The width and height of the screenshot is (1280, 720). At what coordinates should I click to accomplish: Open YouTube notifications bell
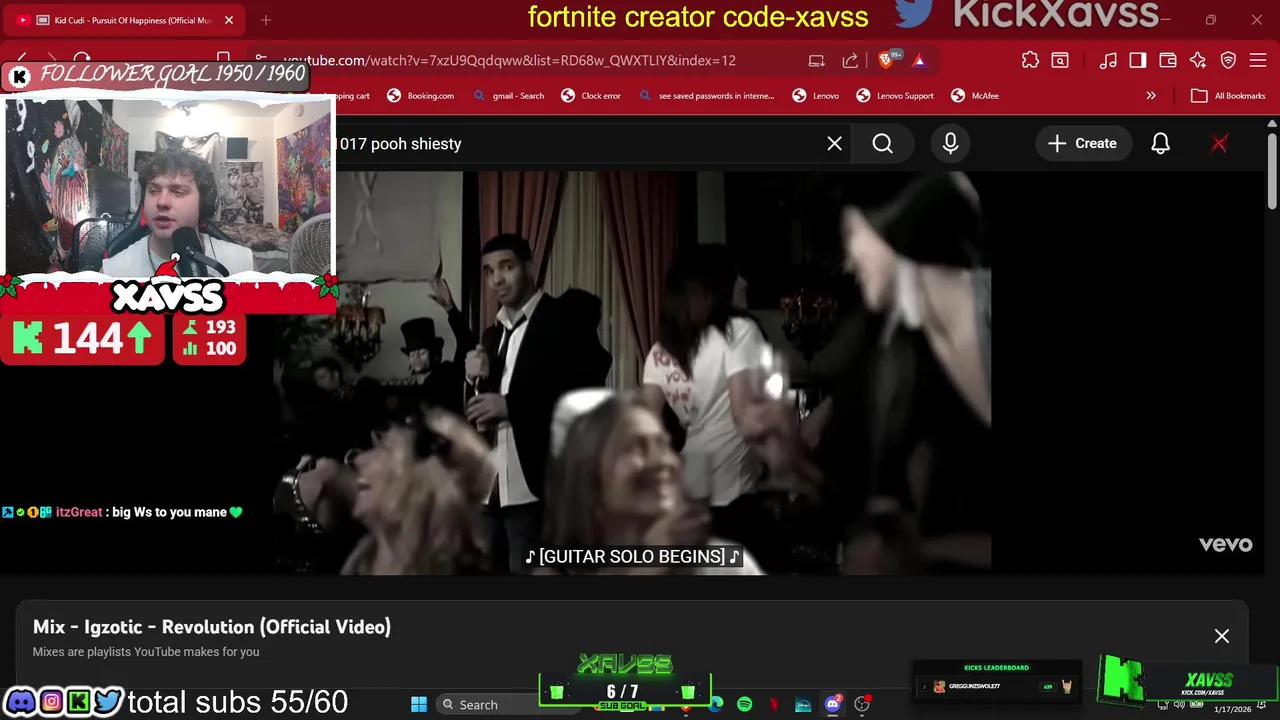[x=1160, y=144]
